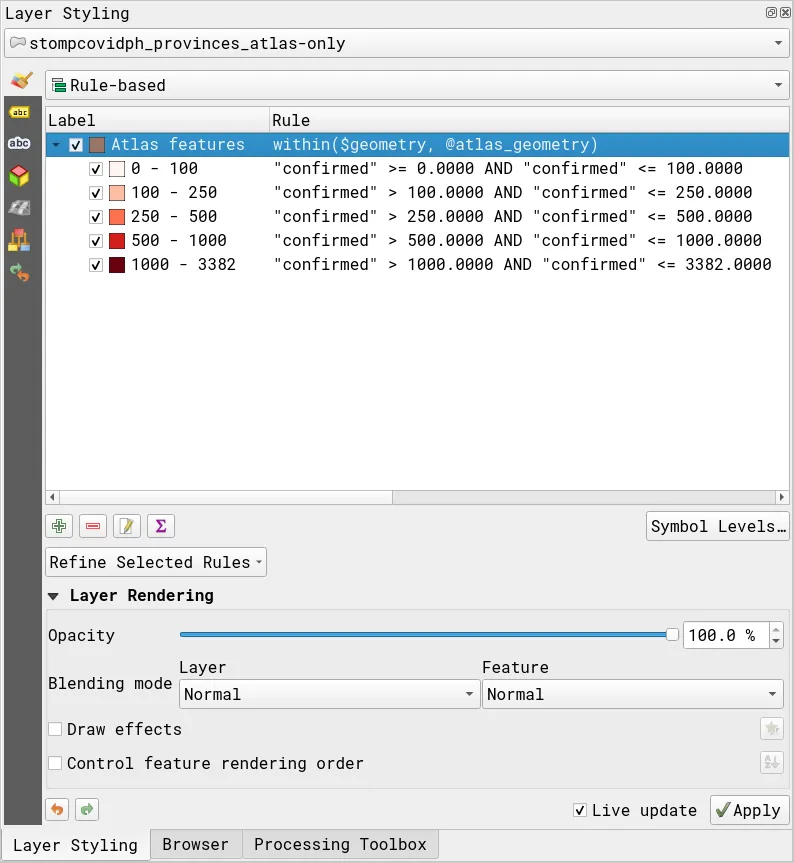Switch to the Browser tab
This screenshot has height=863, width=794.
tap(196, 844)
